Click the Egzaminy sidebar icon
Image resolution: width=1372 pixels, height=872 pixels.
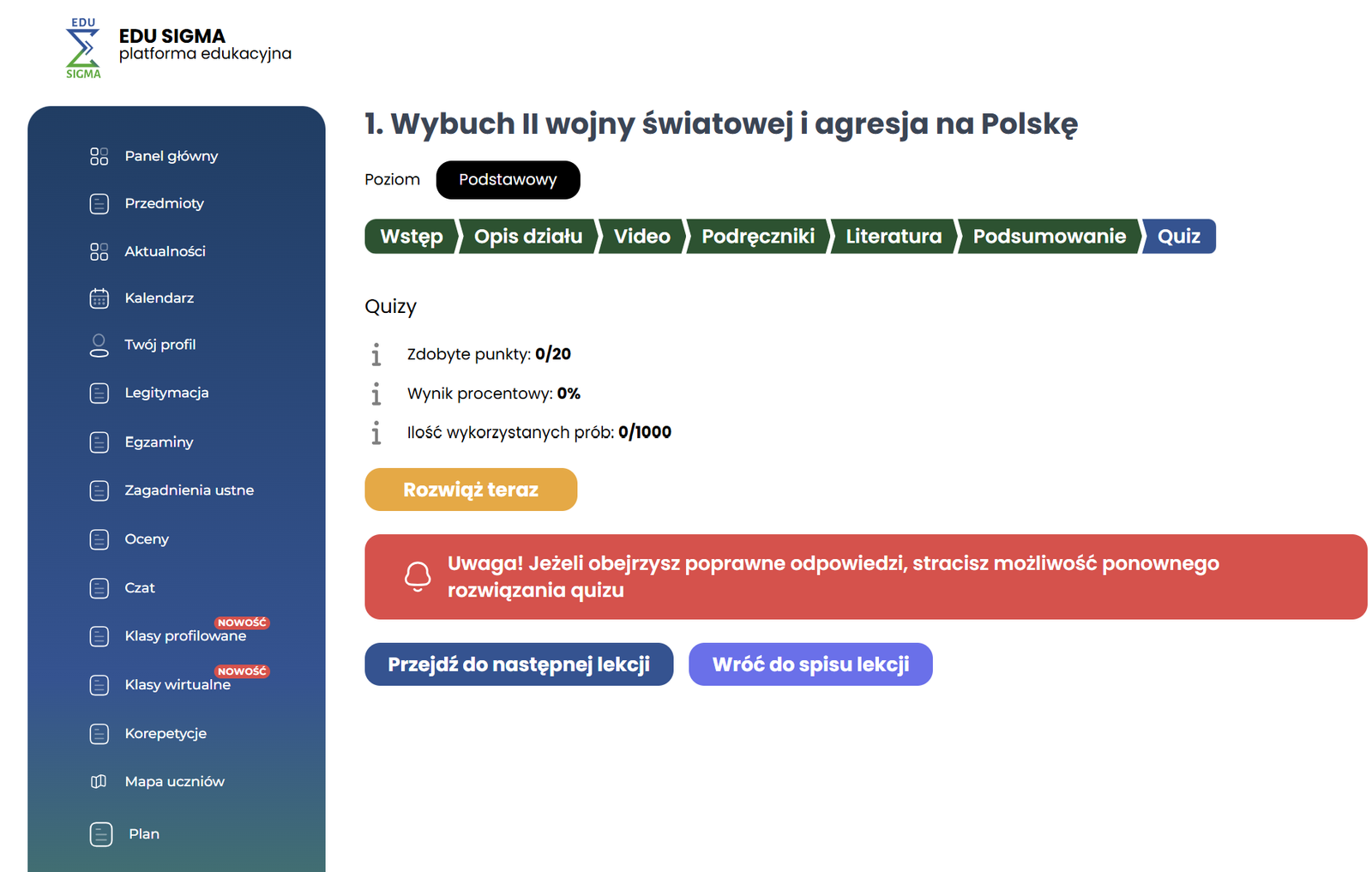99,442
